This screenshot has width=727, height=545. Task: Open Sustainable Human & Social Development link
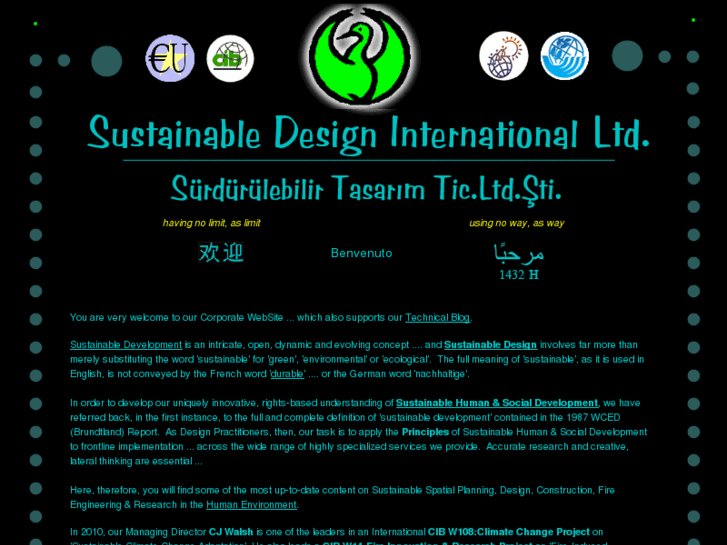(x=497, y=403)
